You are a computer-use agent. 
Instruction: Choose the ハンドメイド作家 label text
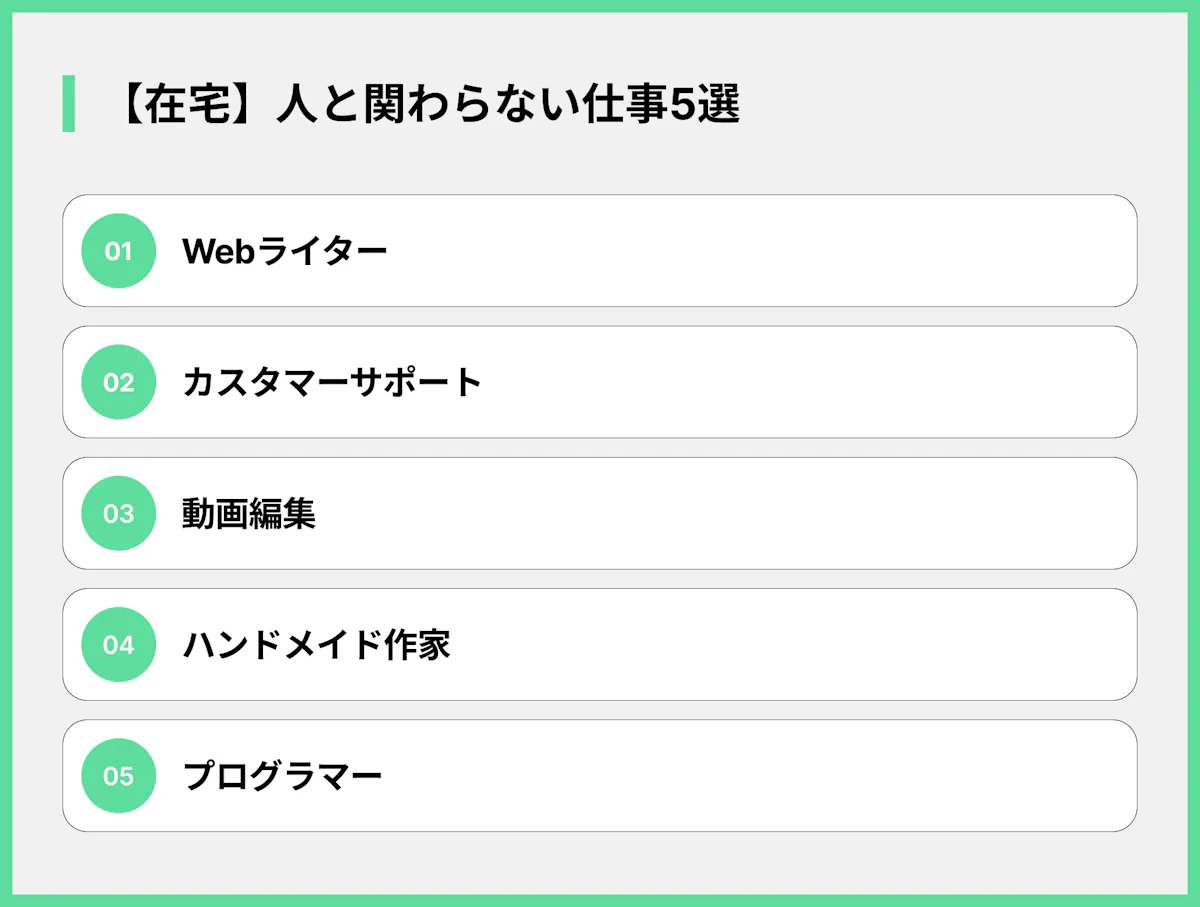coord(316,644)
